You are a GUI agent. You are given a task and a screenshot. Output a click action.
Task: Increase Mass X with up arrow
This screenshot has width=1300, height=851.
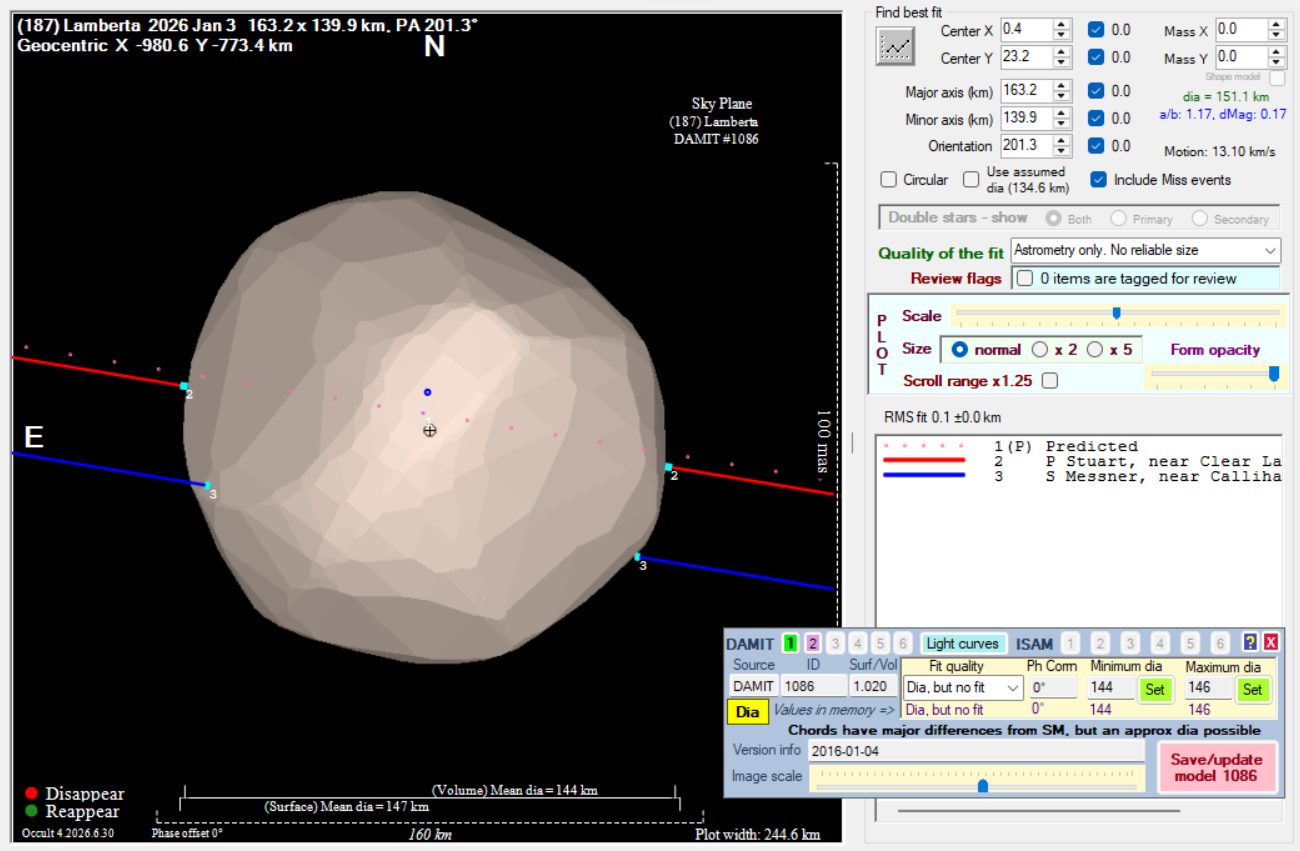tap(1277, 25)
